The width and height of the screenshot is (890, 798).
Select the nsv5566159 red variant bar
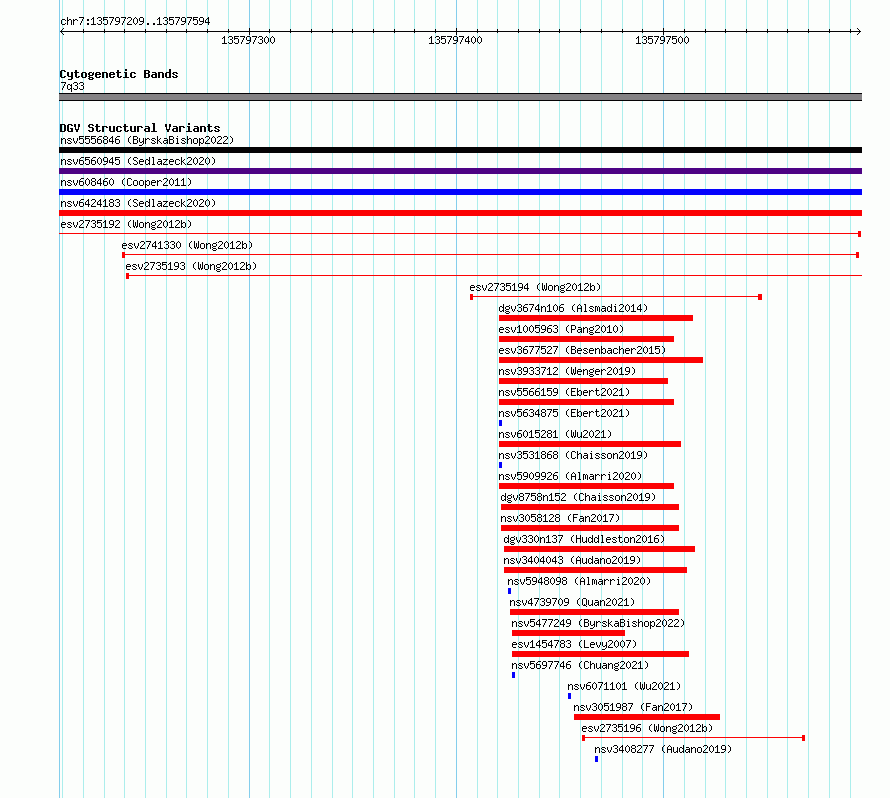[586, 402]
